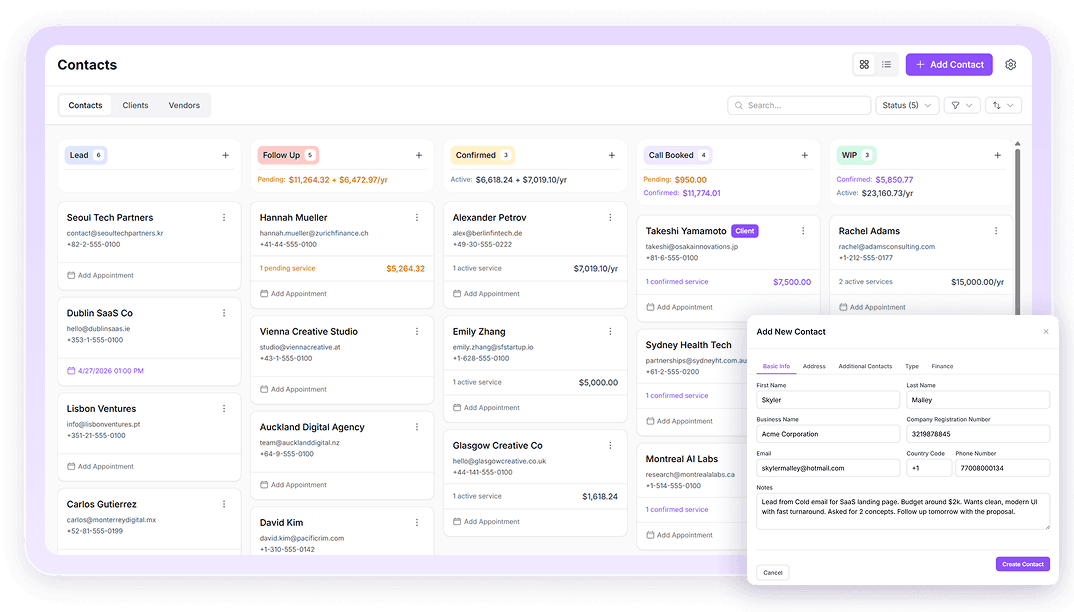The image size is (1074, 612).
Task: Add appointment for Rachel Adams
Action: click(872, 307)
